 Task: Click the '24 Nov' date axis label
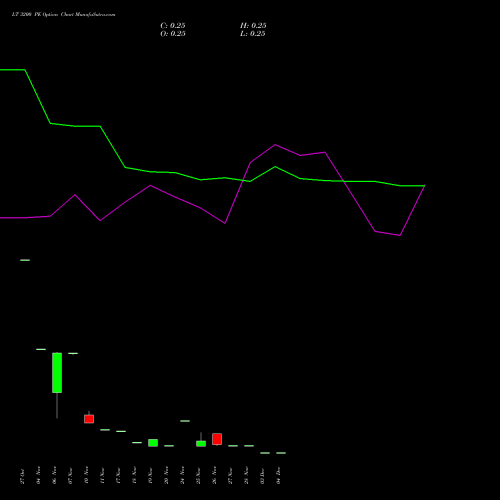pos(182,475)
